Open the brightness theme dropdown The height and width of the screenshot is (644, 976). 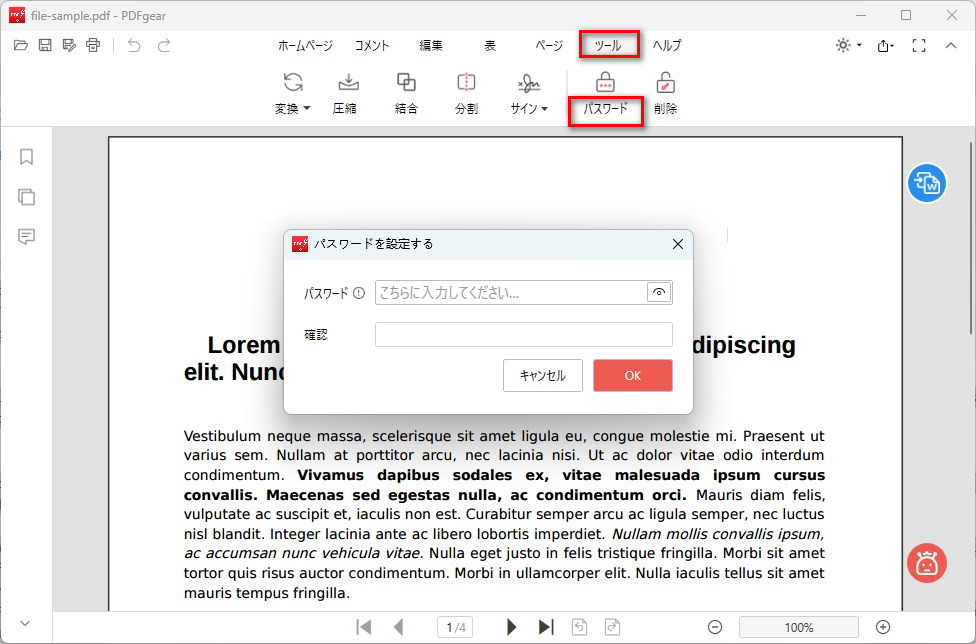(x=846, y=45)
